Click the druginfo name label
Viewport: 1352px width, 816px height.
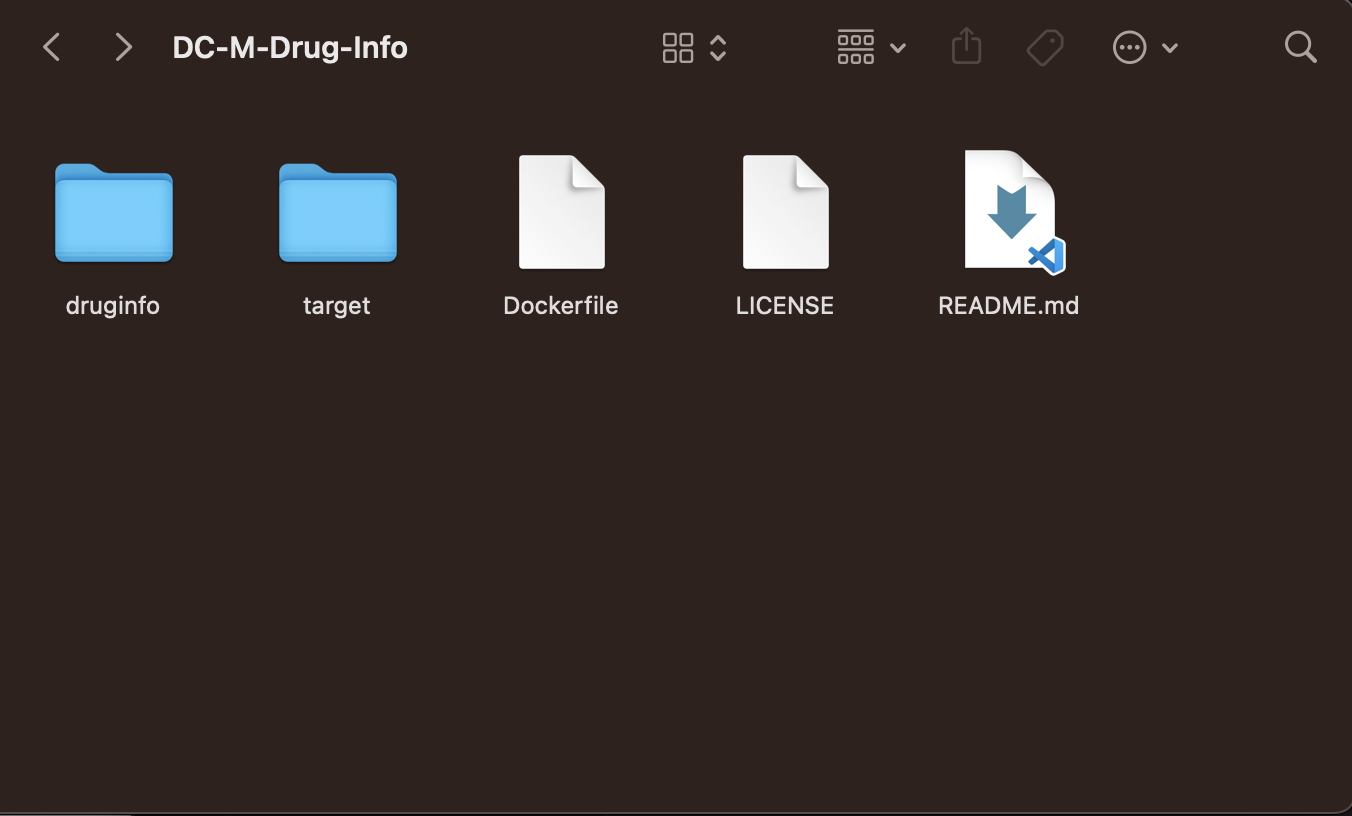[113, 305]
